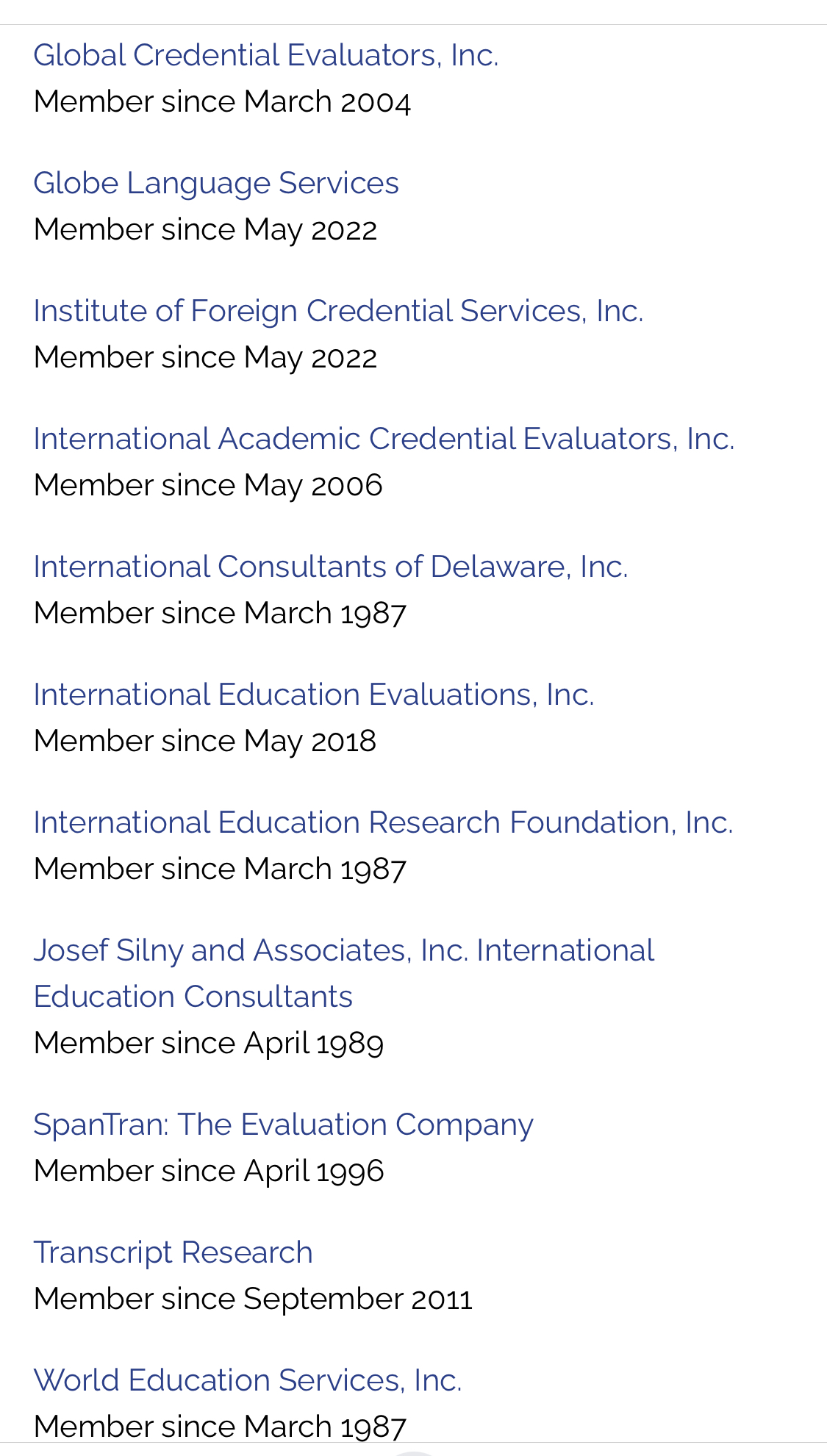
Task: Click Josef Silny and Associates link
Action: click(x=343, y=951)
